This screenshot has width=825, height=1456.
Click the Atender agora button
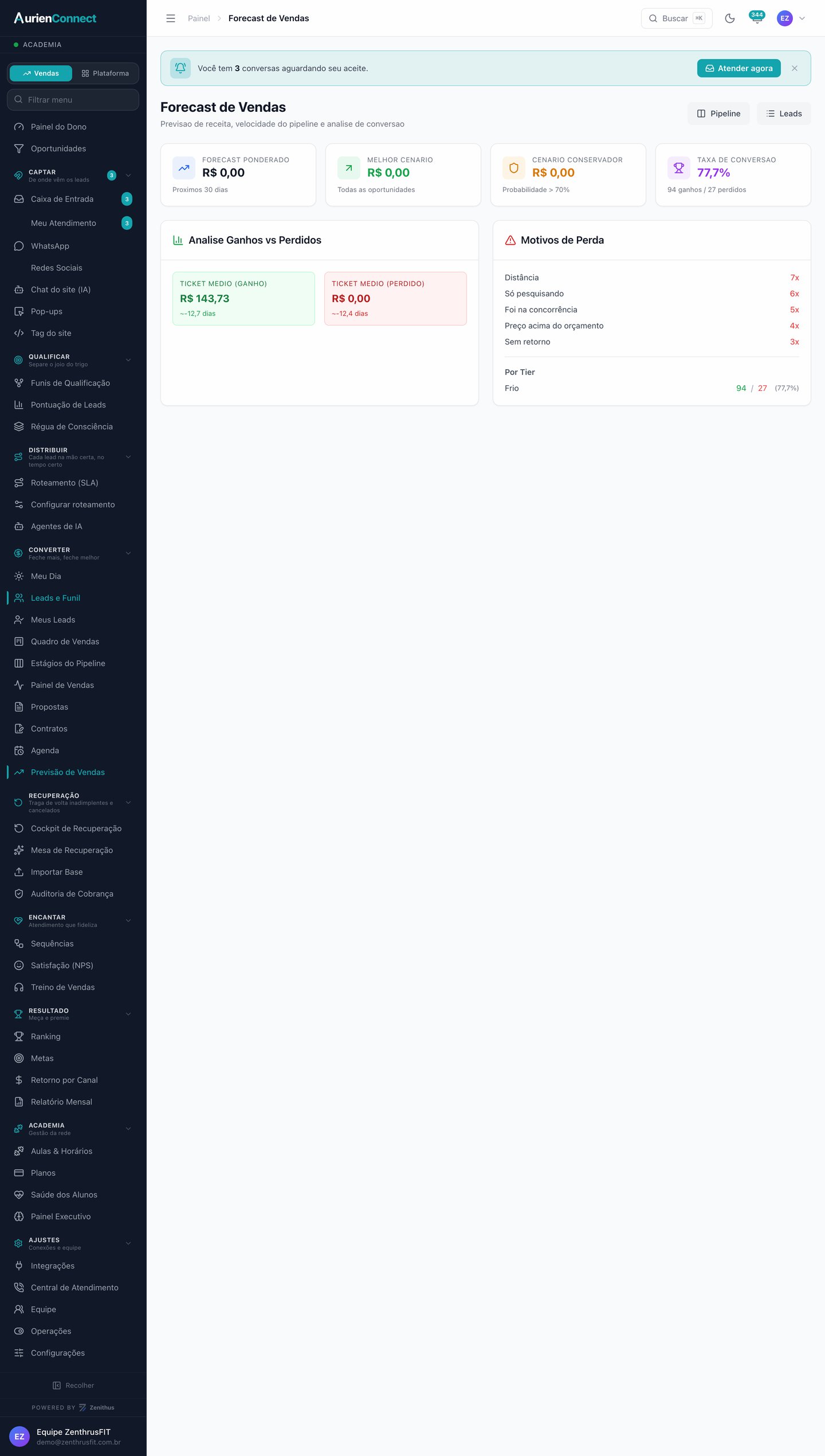(x=739, y=68)
